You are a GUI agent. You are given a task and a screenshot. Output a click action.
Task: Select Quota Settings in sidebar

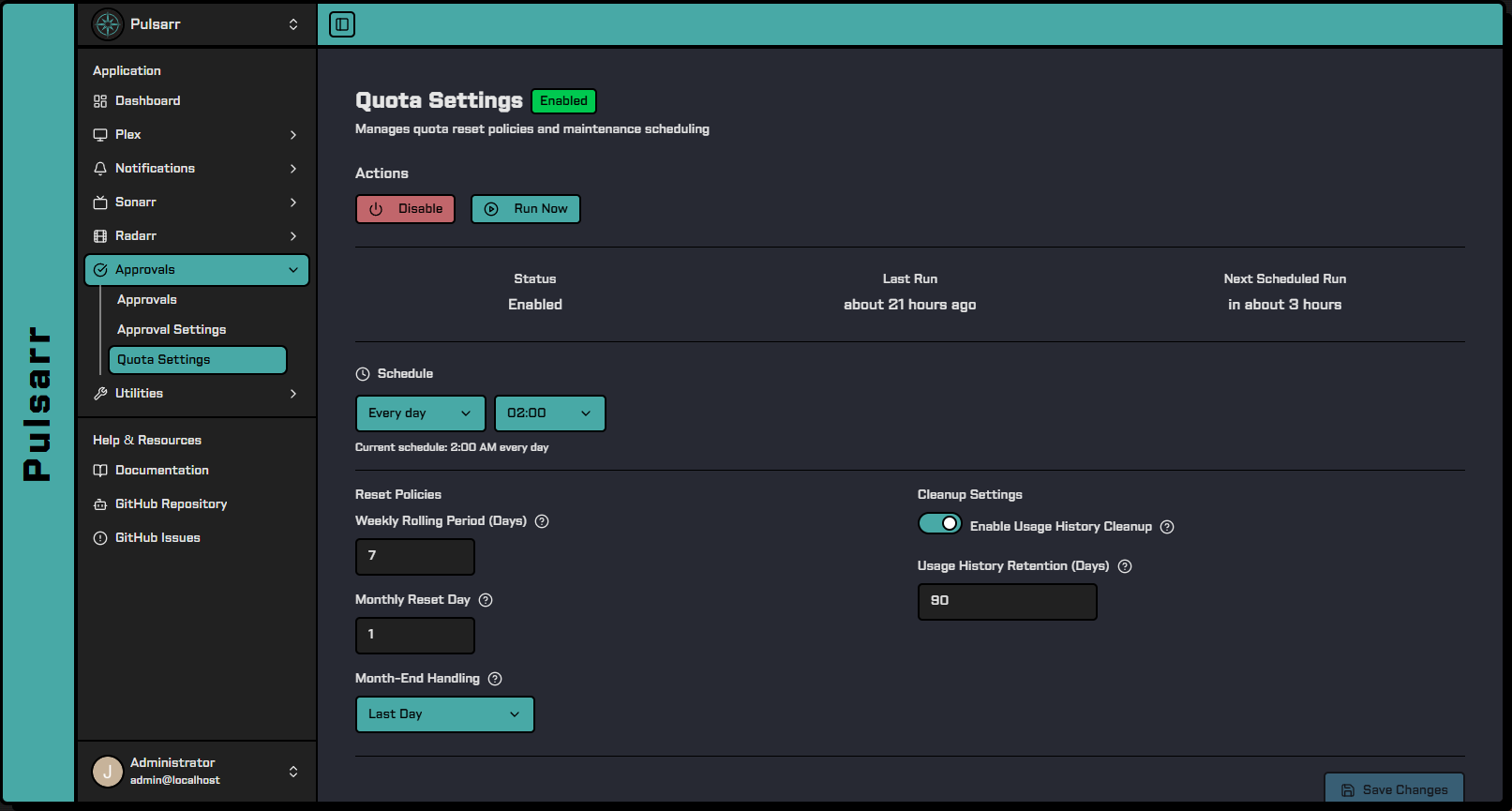point(197,360)
